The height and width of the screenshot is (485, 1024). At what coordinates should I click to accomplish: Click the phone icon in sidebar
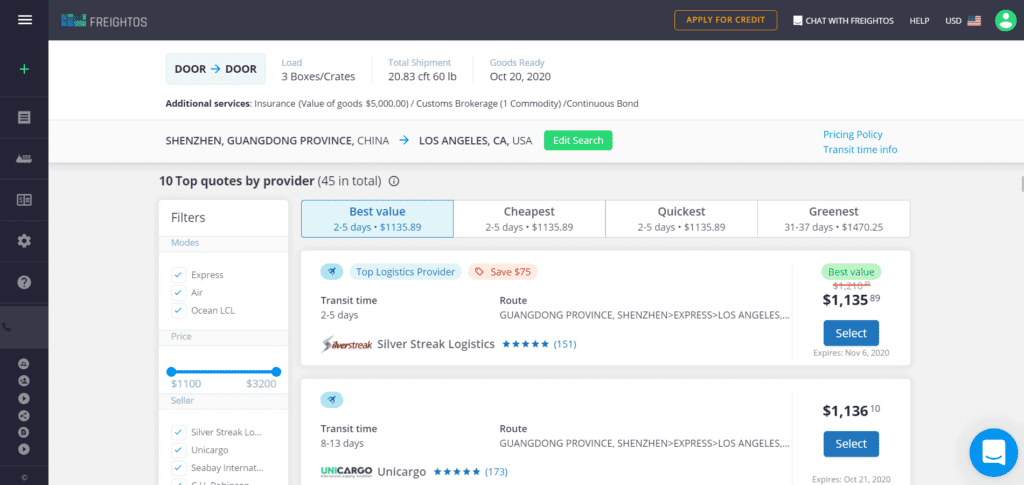[7, 327]
